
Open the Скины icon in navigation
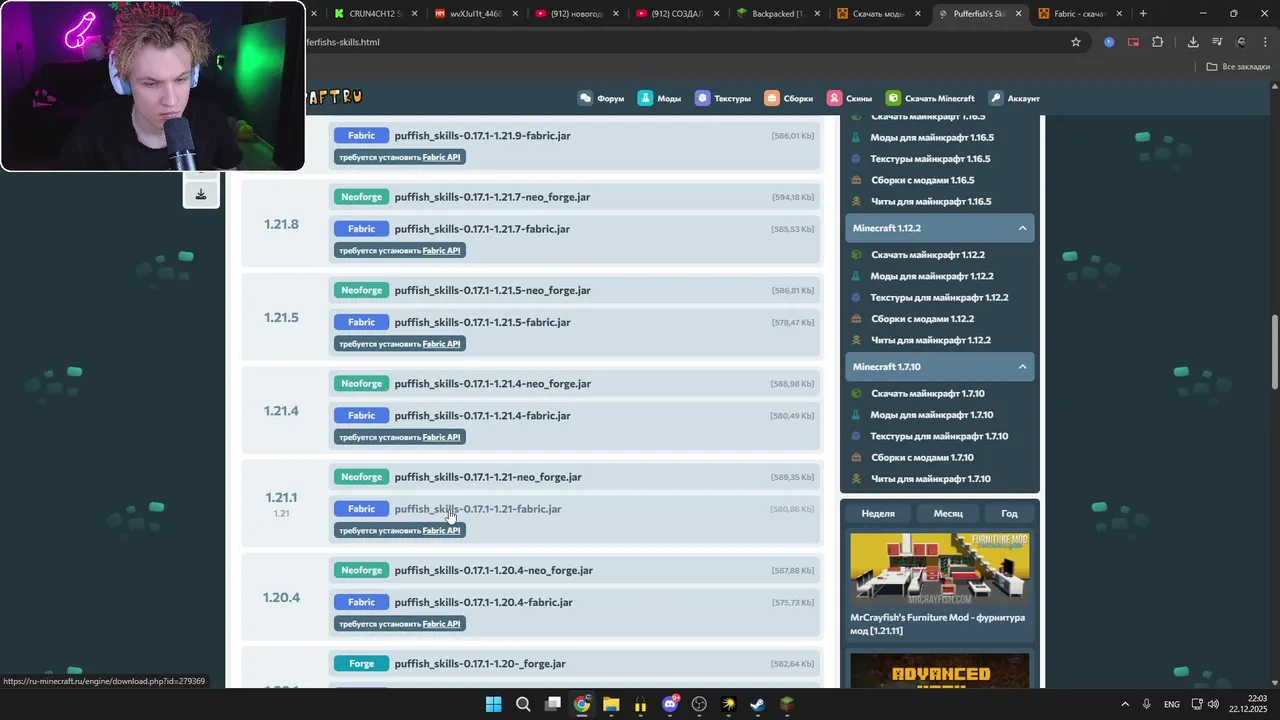click(834, 98)
